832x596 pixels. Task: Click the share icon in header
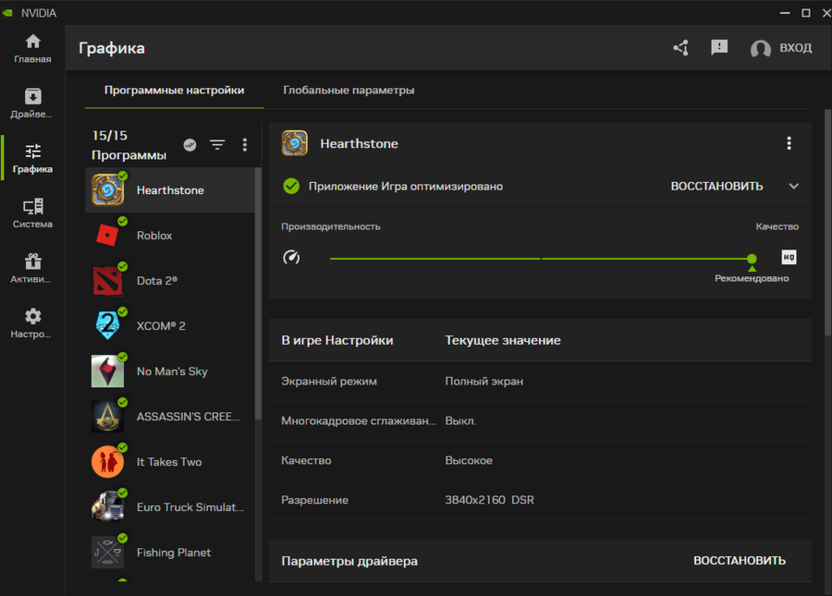click(681, 48)
